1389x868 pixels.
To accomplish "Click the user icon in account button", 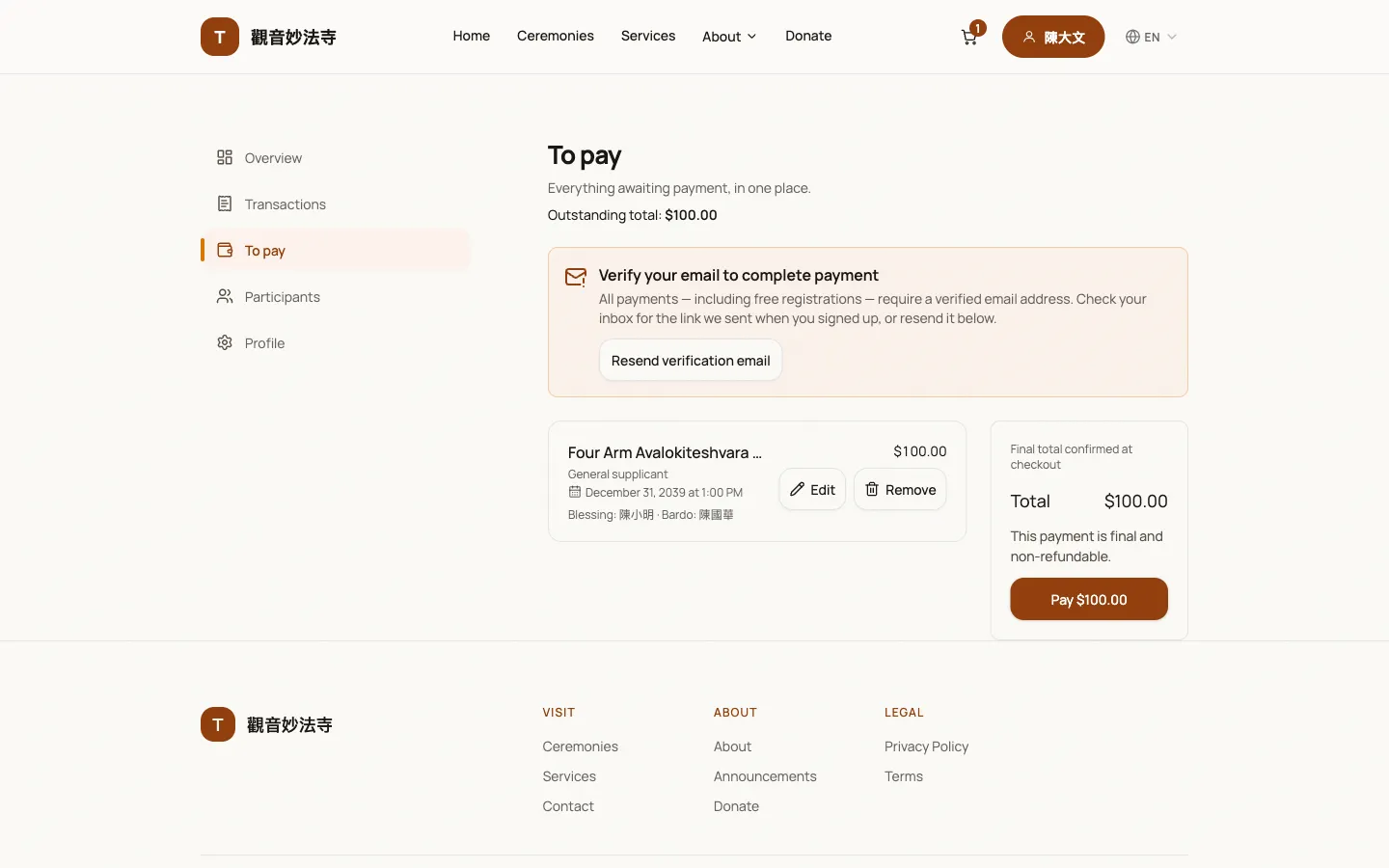I will pos(1029,37).
